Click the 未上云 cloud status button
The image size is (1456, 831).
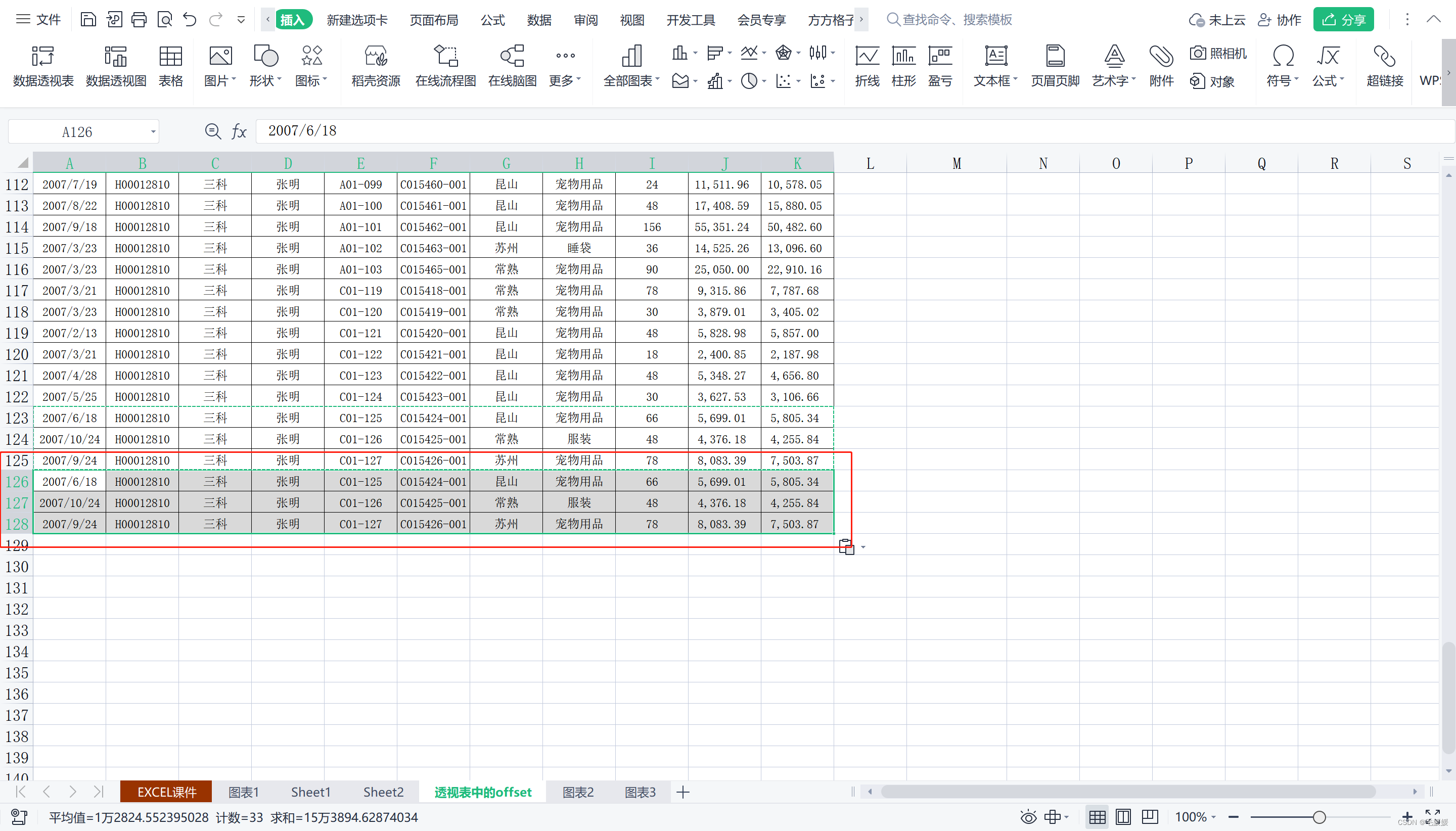pyautogui.click(x=1216, y=20)
